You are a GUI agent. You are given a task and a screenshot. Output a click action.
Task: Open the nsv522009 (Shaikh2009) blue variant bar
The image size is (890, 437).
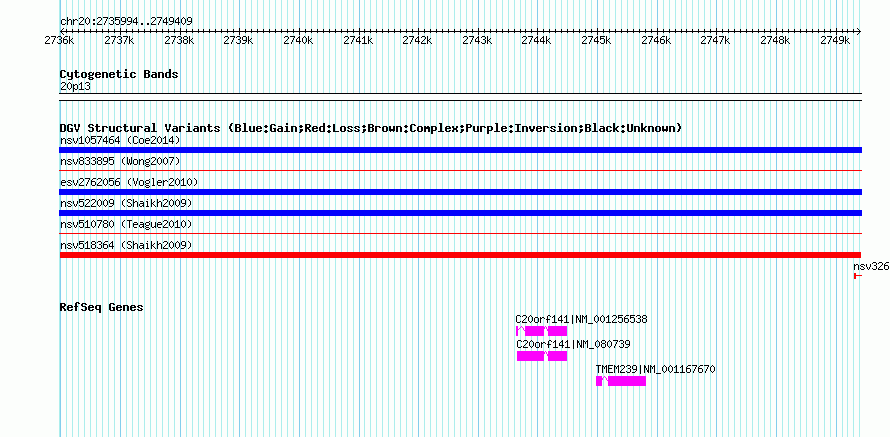(x=460, y=213)
